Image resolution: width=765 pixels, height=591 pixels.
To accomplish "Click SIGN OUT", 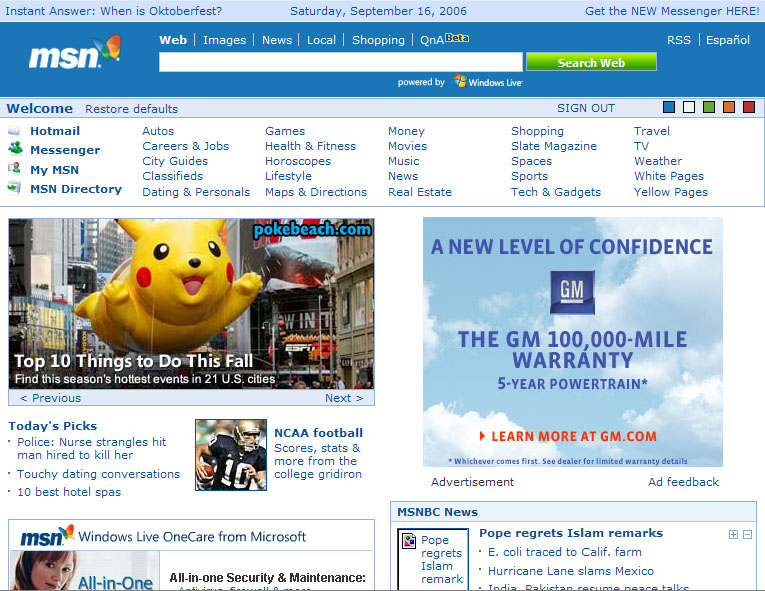I will click(585, 108).
